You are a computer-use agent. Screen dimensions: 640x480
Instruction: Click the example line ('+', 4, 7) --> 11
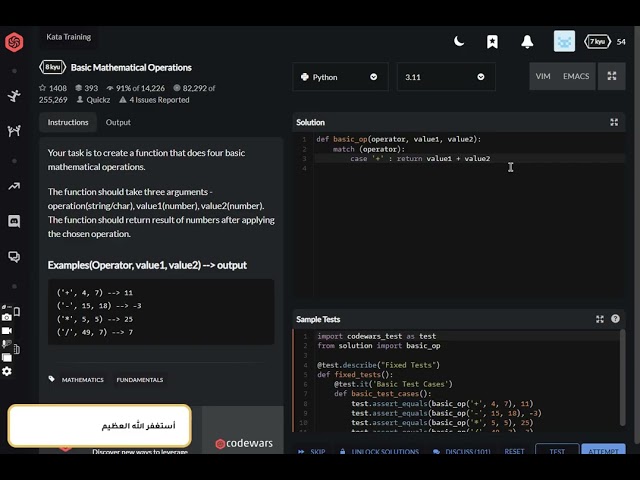pyautogui.click(x=95, y=293)
